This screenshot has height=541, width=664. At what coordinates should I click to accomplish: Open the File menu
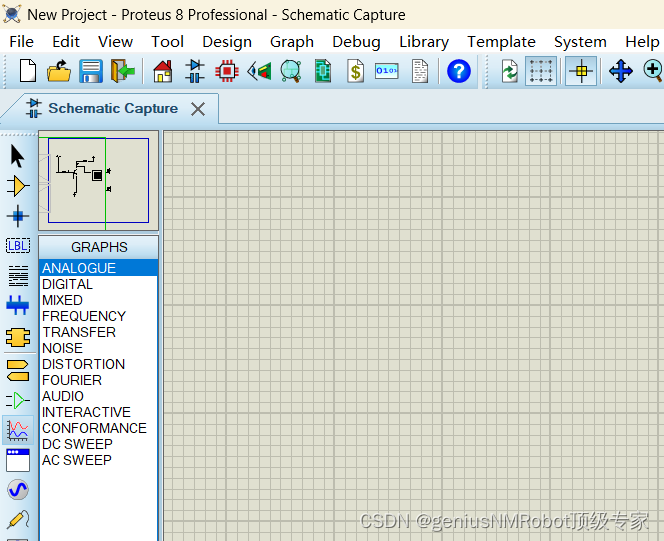tap(21, 41)
